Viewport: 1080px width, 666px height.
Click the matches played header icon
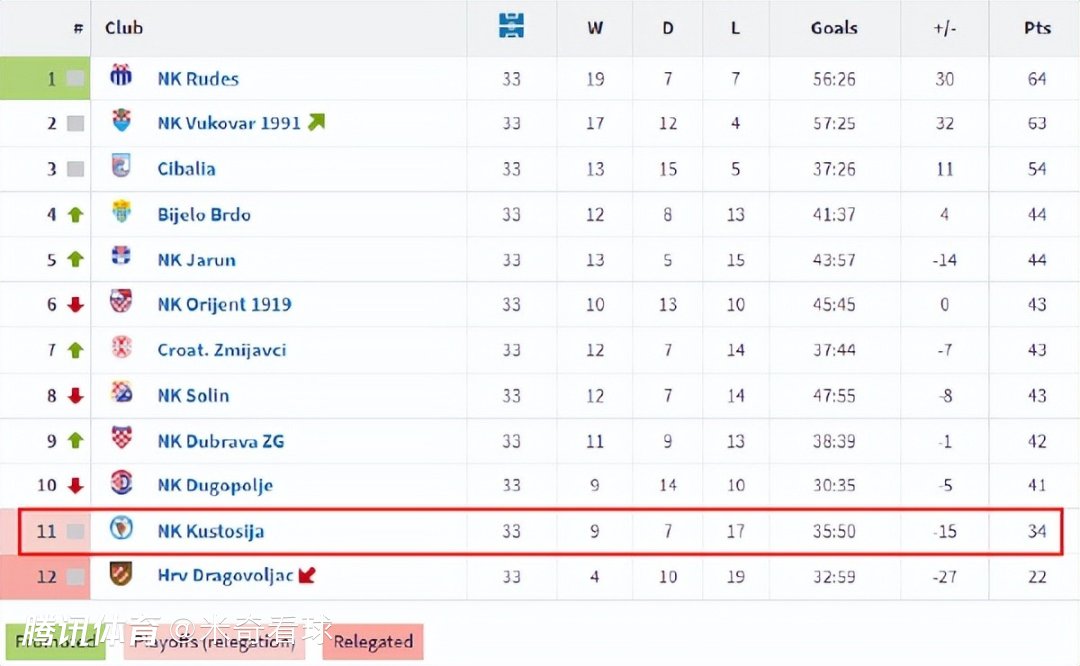click(511, 27)
